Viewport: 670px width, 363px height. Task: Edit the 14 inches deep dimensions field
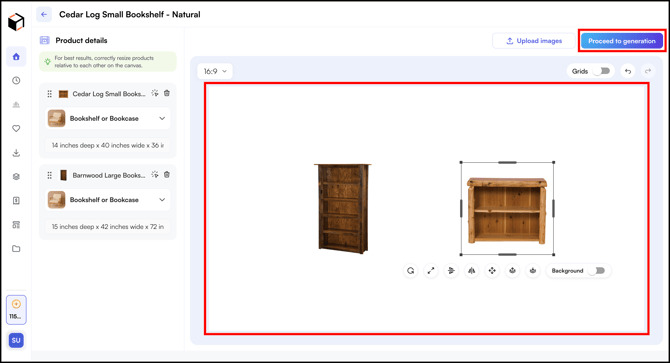coord(108,145)
